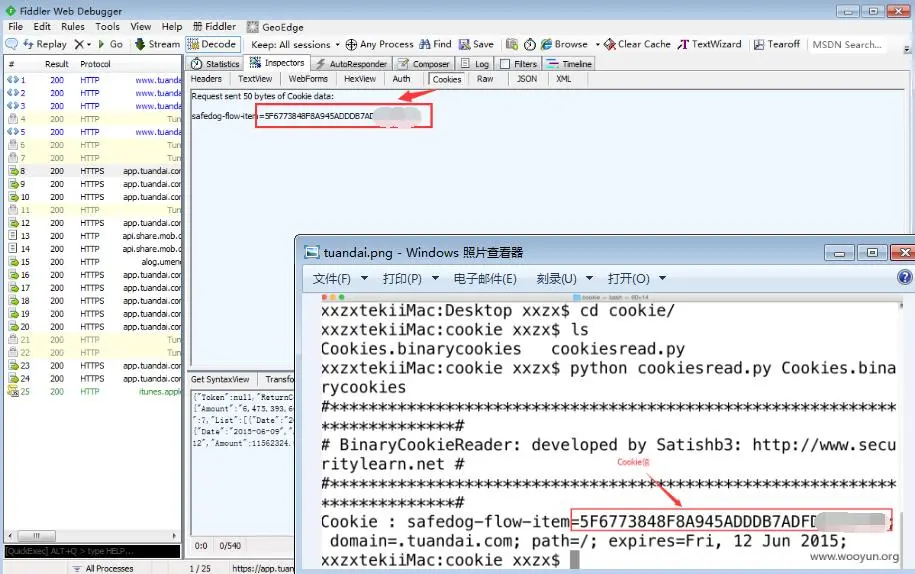This screenshot has width=915, height=574.
Task: Click the timer stopwatch icon in toolbar
Action: 530,44
